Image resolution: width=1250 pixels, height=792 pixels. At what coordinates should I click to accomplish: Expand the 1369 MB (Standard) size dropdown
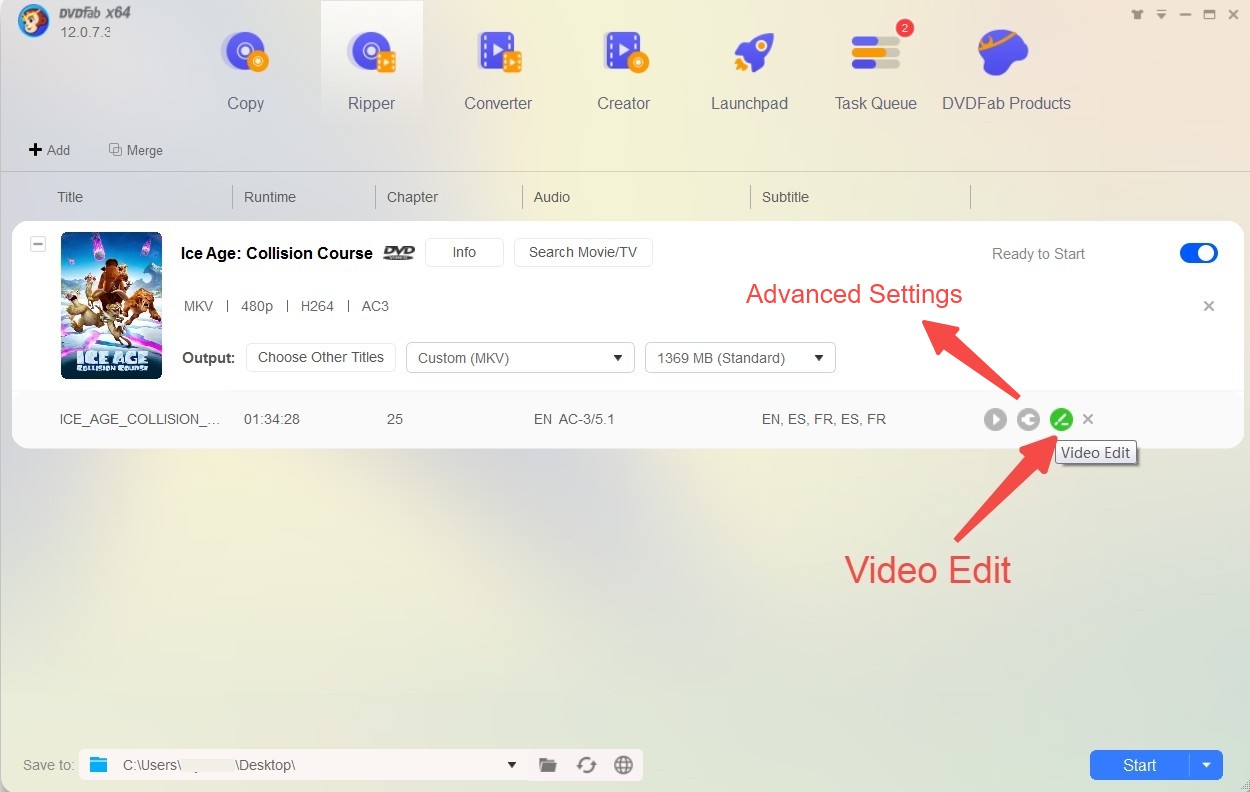click(740, 357)
